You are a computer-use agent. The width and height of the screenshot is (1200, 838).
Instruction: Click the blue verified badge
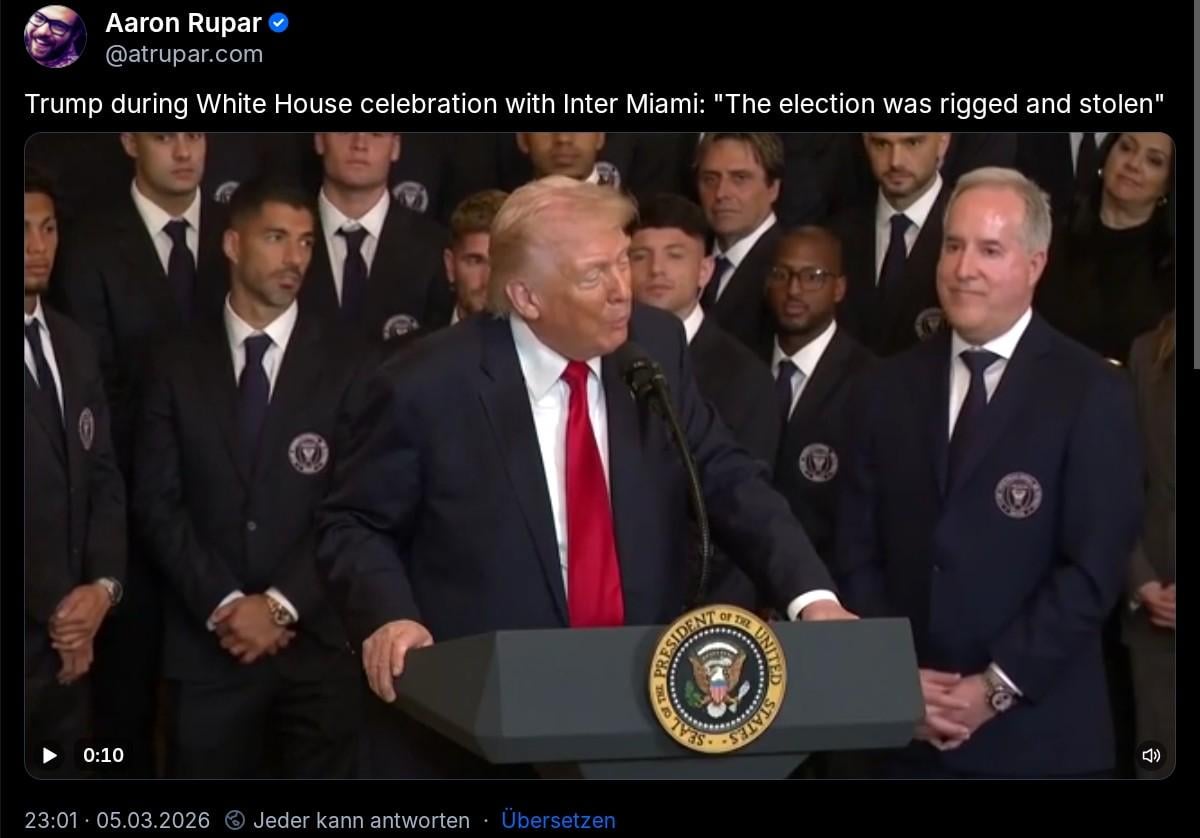(x=279, y=22)
